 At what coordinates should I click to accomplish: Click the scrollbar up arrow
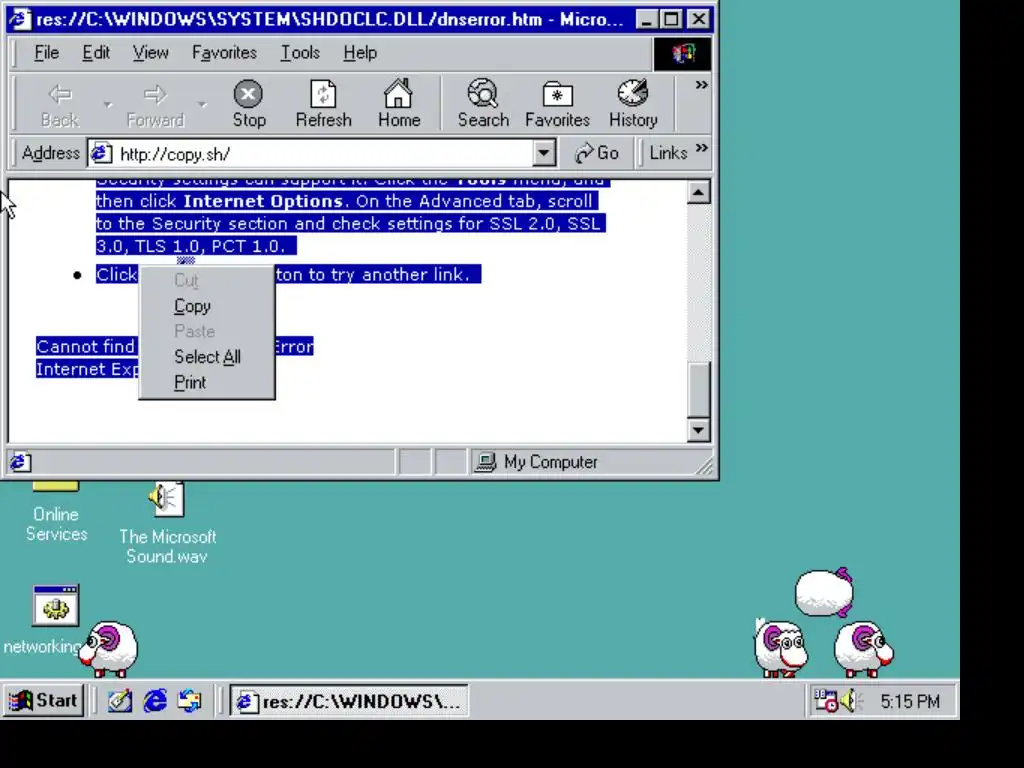(699, 193)
